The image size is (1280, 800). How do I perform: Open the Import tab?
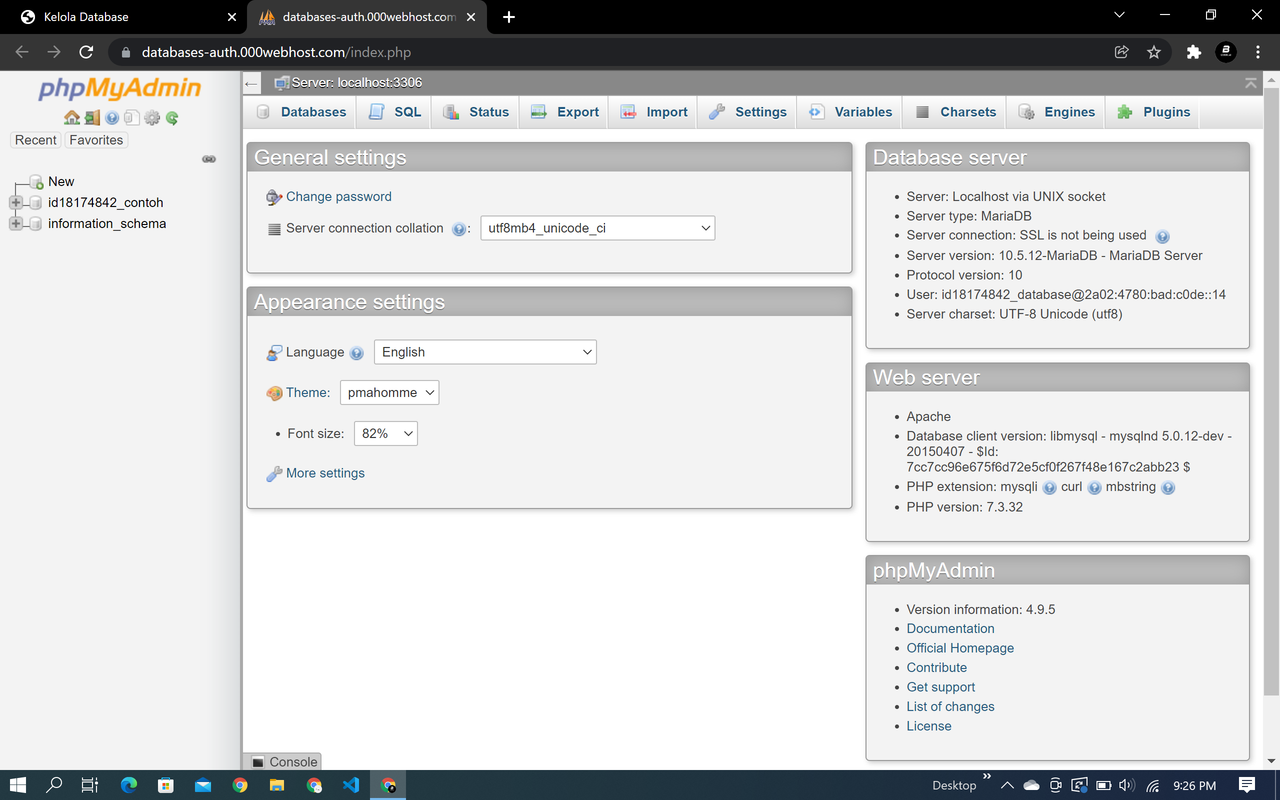(654, 112)
